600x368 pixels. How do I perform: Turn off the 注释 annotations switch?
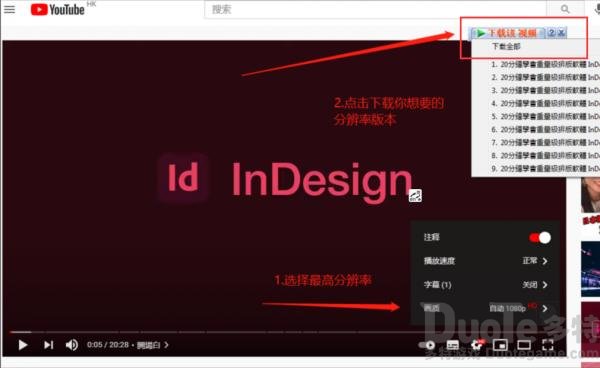[x=540, y=238]
